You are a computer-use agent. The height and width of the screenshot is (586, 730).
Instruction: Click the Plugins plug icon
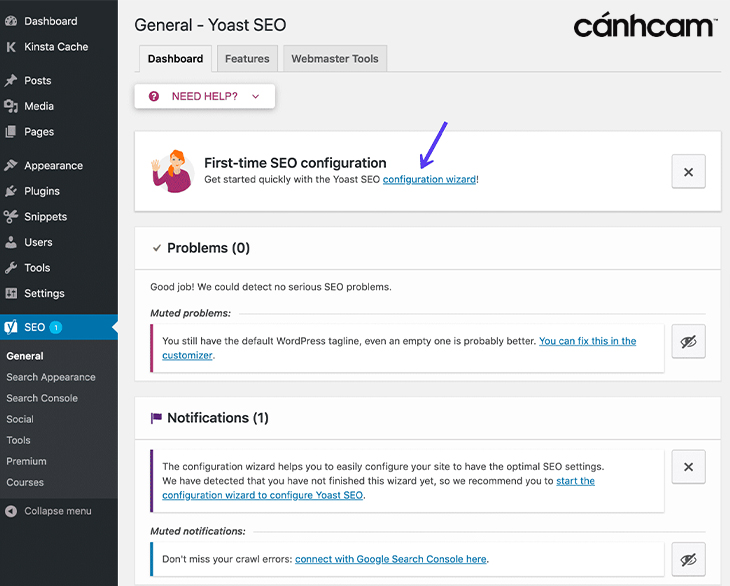tap(11, 191)
